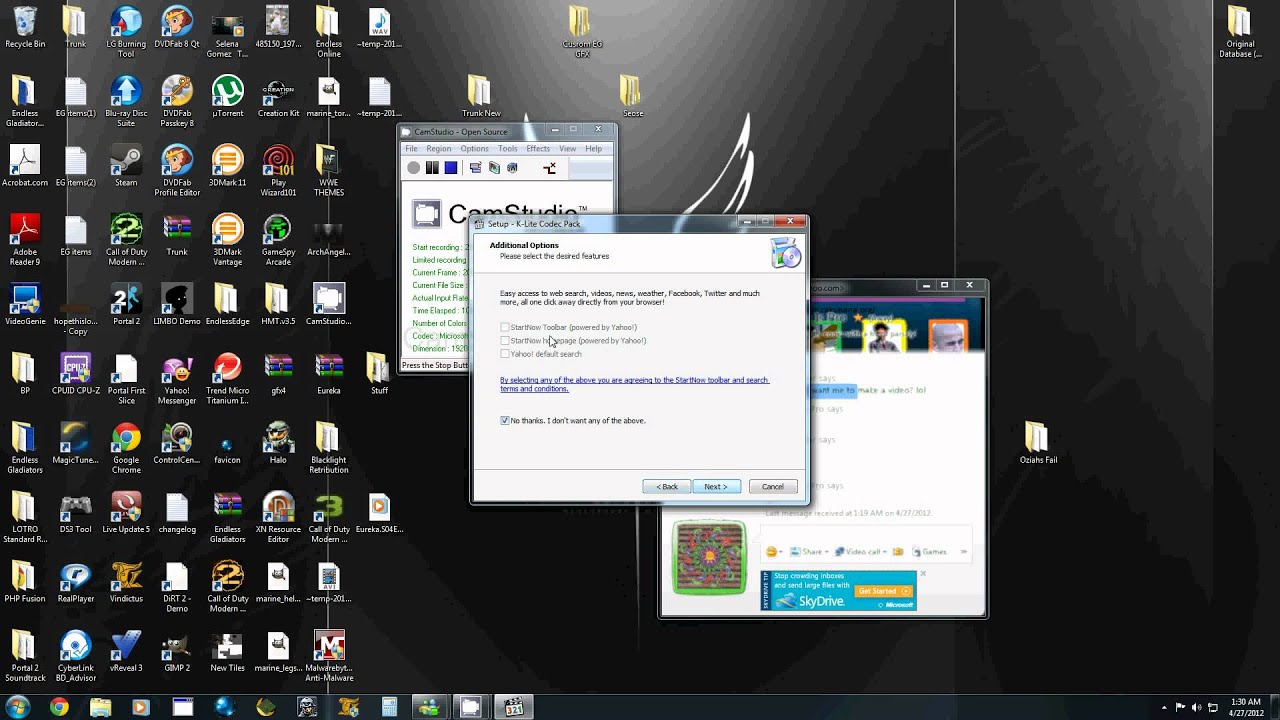The image size is (1280, 720).
Task: Open the Region menu in CamStudio
Action: coord(439,148)
